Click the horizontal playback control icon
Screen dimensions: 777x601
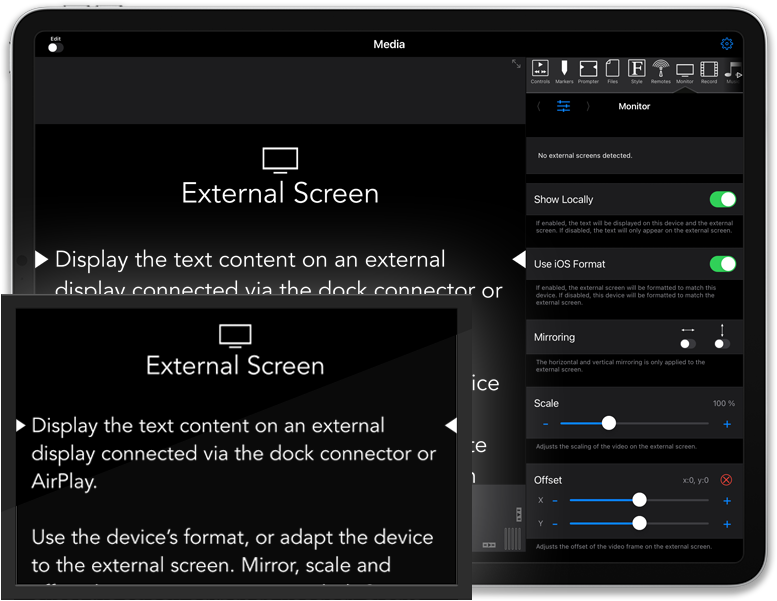[x=489, y=545]
